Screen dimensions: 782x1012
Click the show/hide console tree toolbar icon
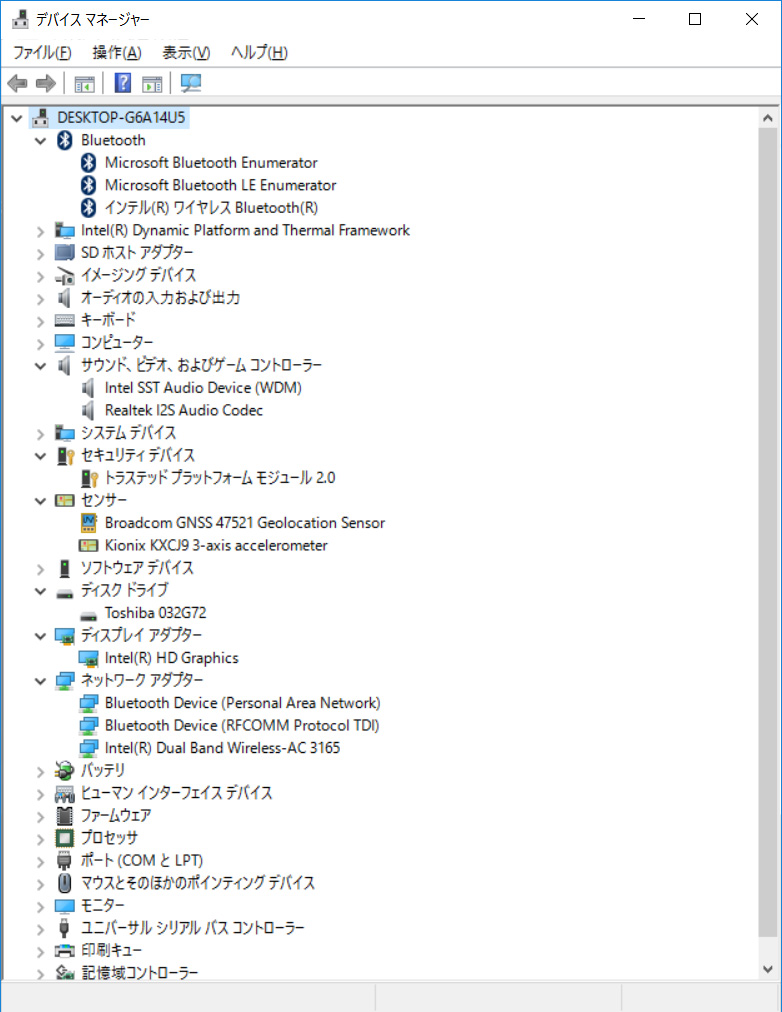[x=85, y=83]
